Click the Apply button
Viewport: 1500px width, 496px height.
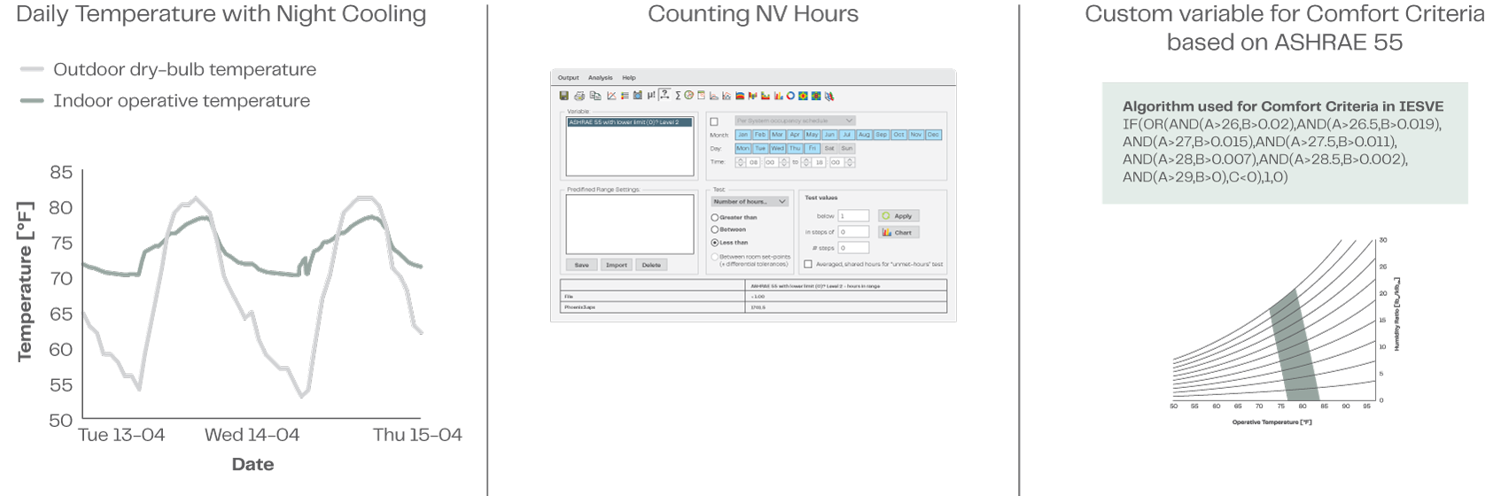point(898,215)
